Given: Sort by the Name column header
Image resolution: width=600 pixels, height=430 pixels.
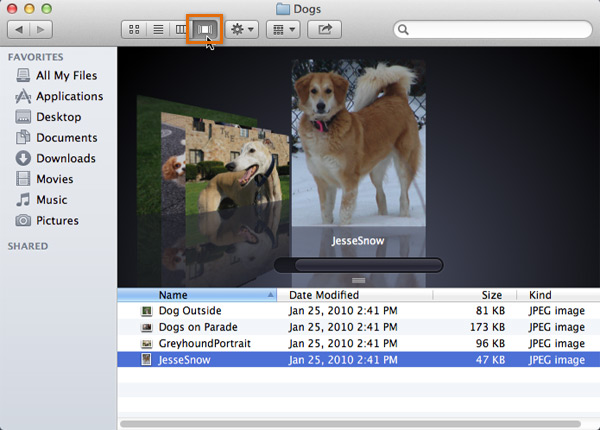Looking at the screenshot, I should coord(197,295).
